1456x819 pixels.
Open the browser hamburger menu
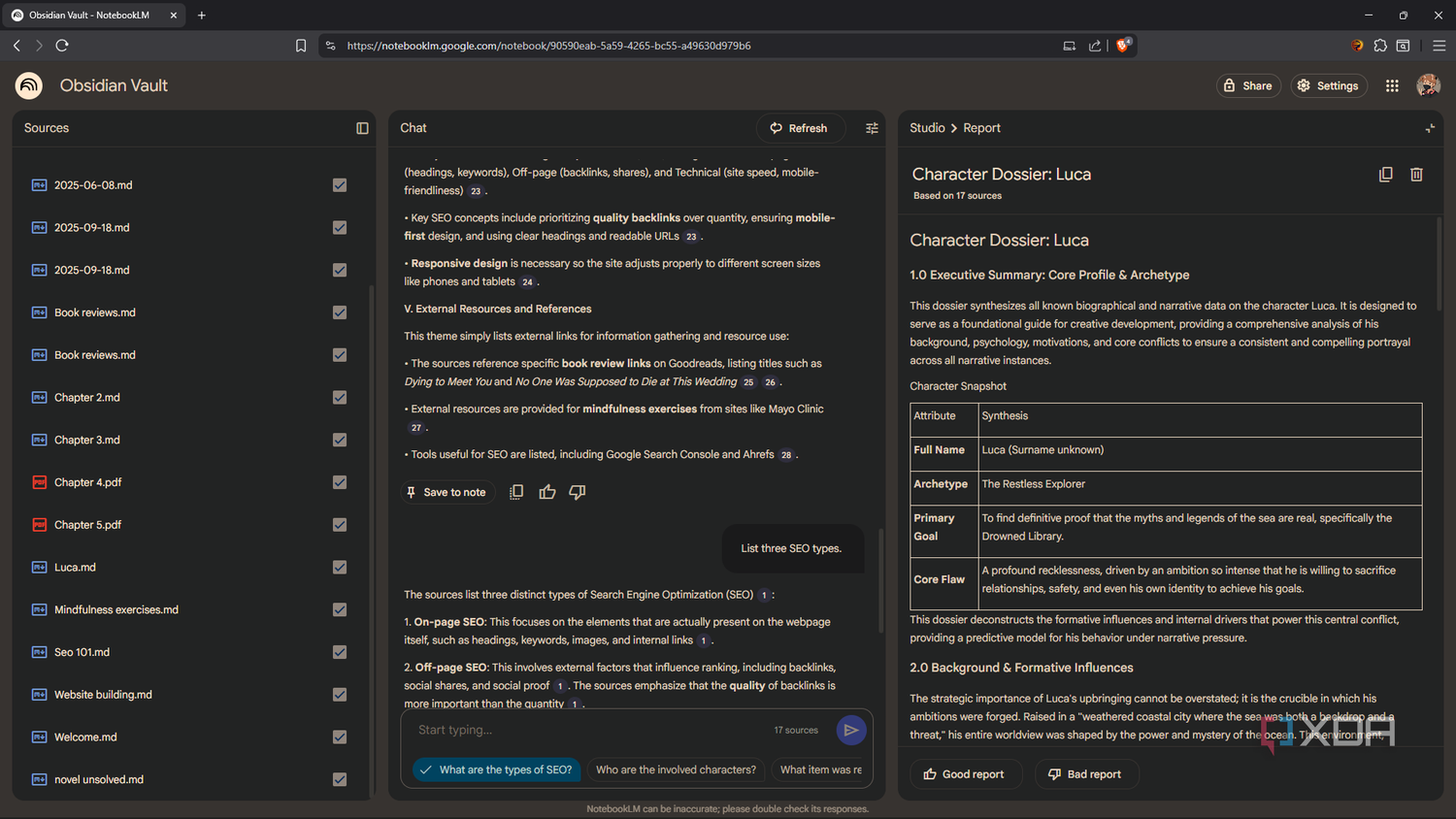1439,46
